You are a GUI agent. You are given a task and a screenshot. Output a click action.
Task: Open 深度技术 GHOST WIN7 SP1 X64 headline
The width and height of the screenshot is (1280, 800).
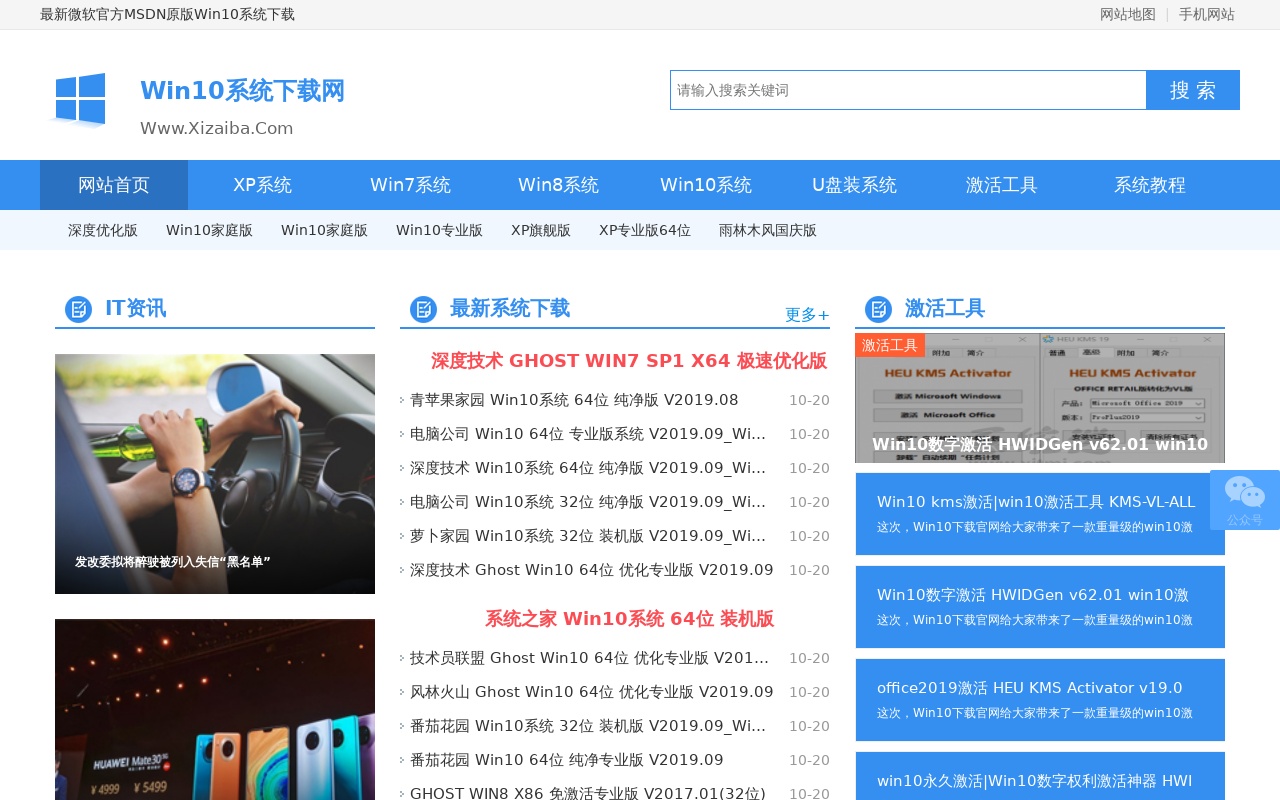click(629, 361)
